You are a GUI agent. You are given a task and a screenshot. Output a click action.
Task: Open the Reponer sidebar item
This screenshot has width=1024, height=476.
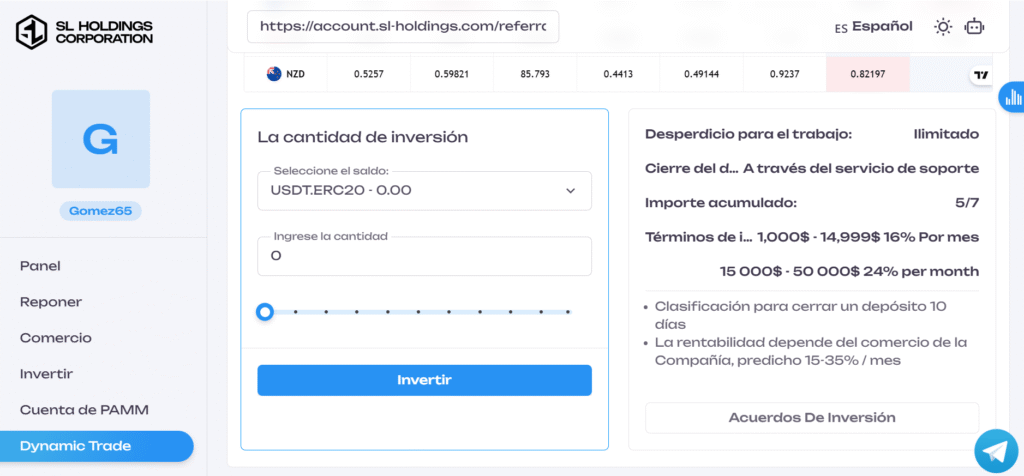click(51, 302)
